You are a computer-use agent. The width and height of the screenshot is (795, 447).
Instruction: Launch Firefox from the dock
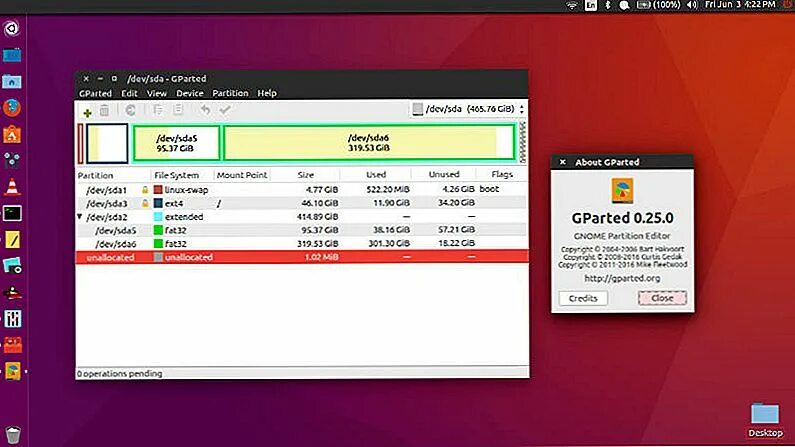(12, 107)
